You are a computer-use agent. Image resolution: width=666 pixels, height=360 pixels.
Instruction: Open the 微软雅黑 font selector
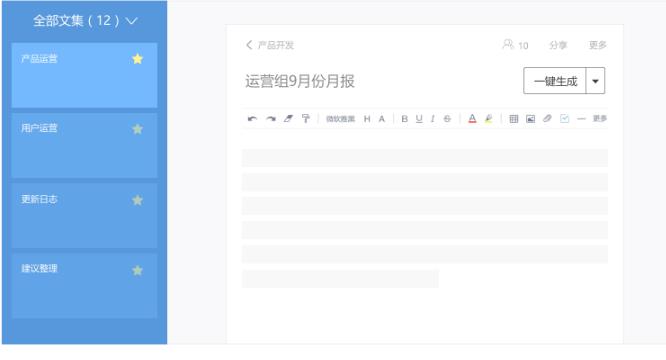click(x=340, y=119)
